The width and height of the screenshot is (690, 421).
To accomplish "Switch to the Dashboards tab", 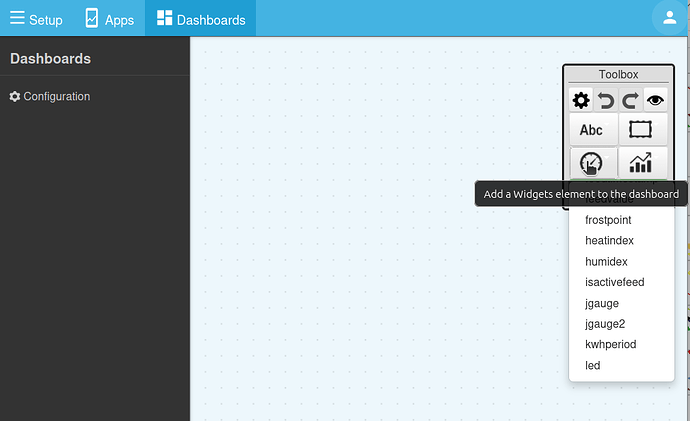I will tap(201, 19).
